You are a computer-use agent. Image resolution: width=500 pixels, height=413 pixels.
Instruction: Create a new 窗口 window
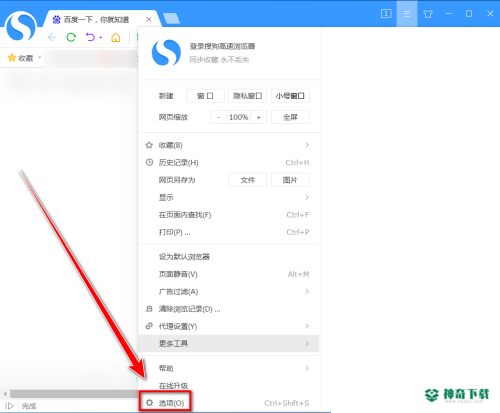pos(205,96)
